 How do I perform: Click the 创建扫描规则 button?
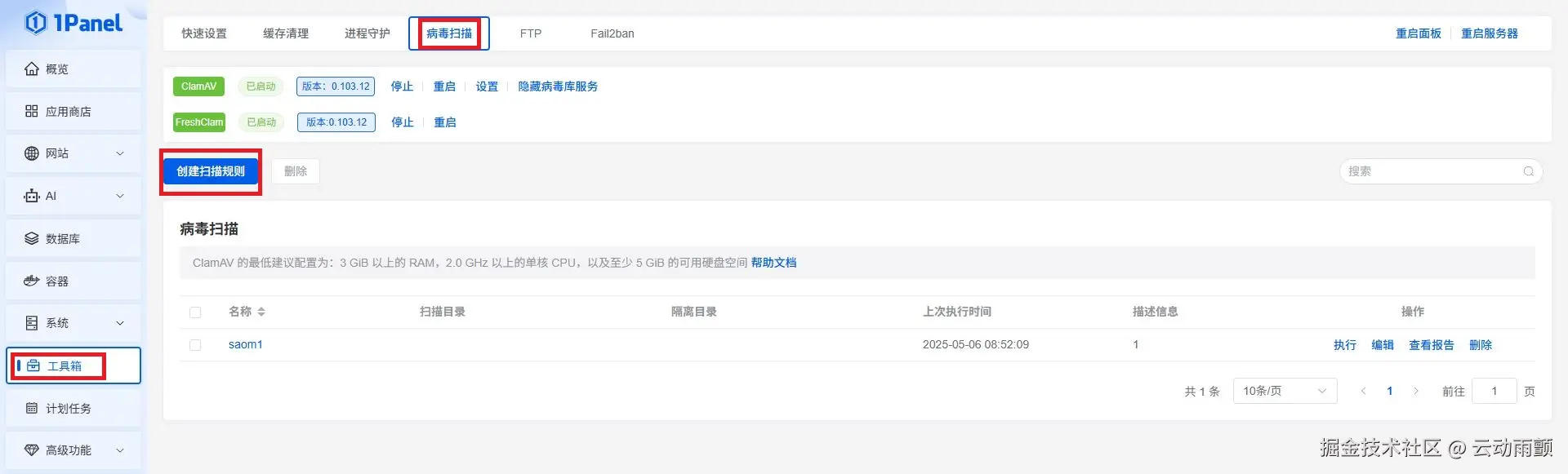(x=211, y=171)
